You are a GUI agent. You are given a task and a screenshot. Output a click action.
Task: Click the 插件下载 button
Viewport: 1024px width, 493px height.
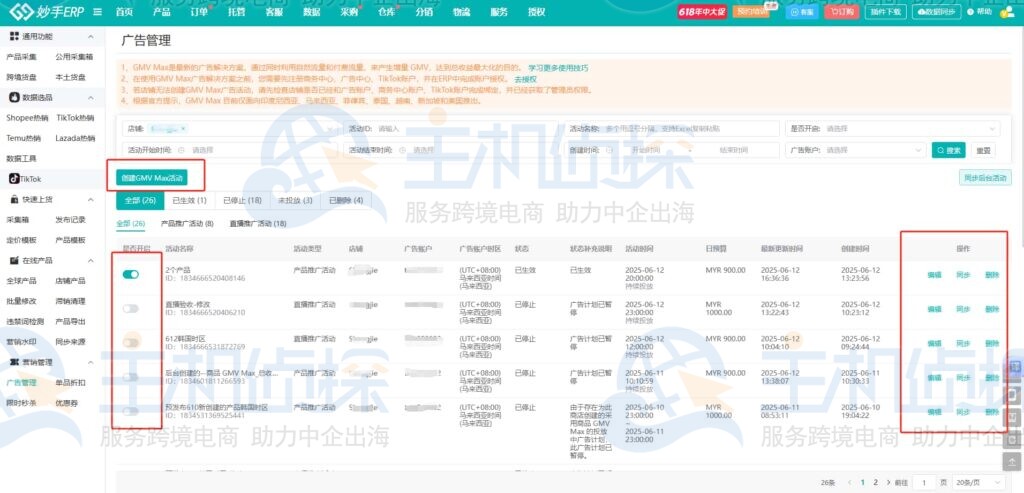[x=886, y=12]
